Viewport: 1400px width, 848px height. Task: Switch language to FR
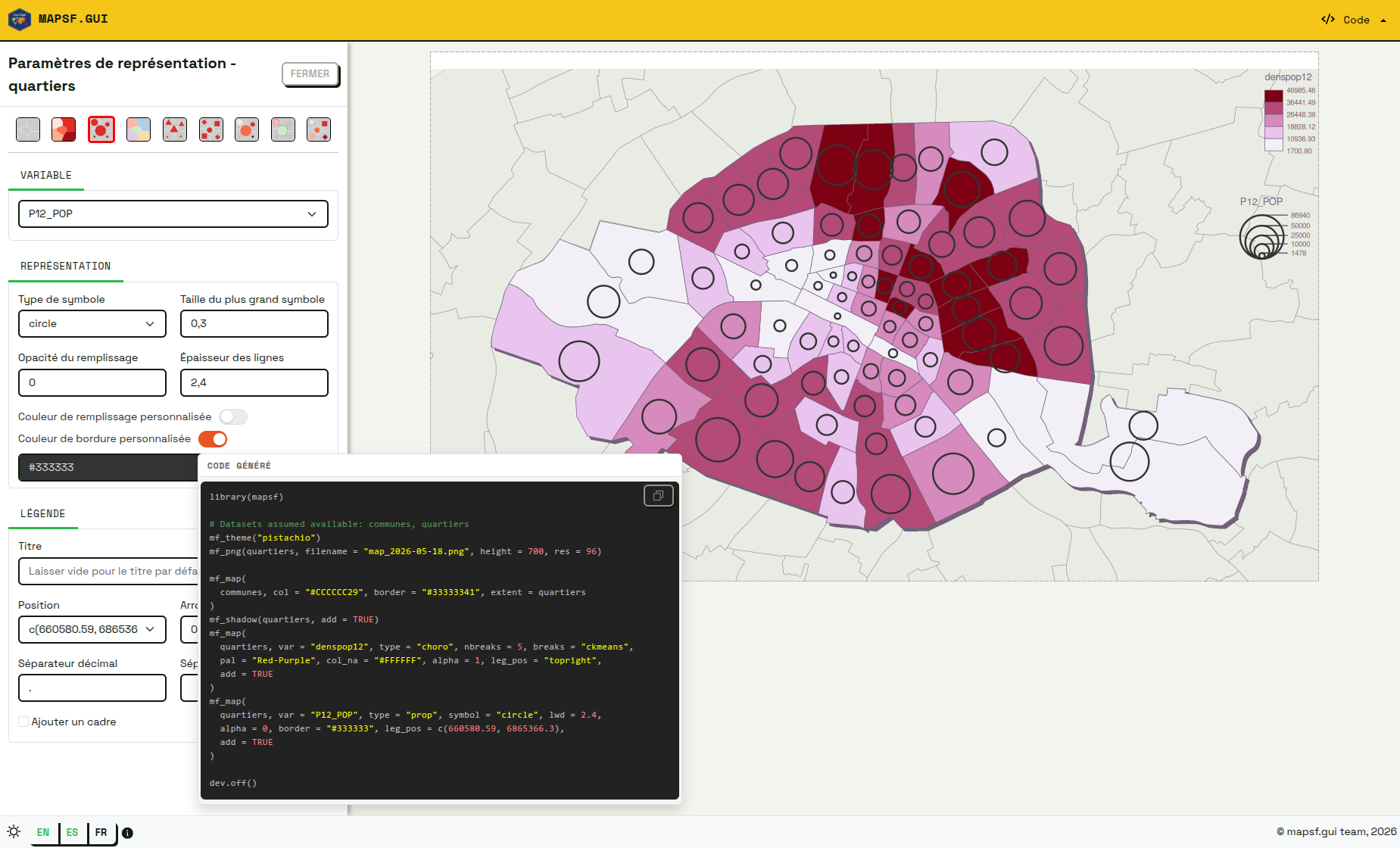point(101,832)
